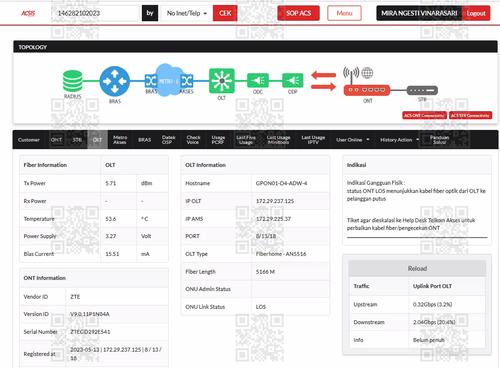Select the ONU Link Status value LOS

click(261, 307)
